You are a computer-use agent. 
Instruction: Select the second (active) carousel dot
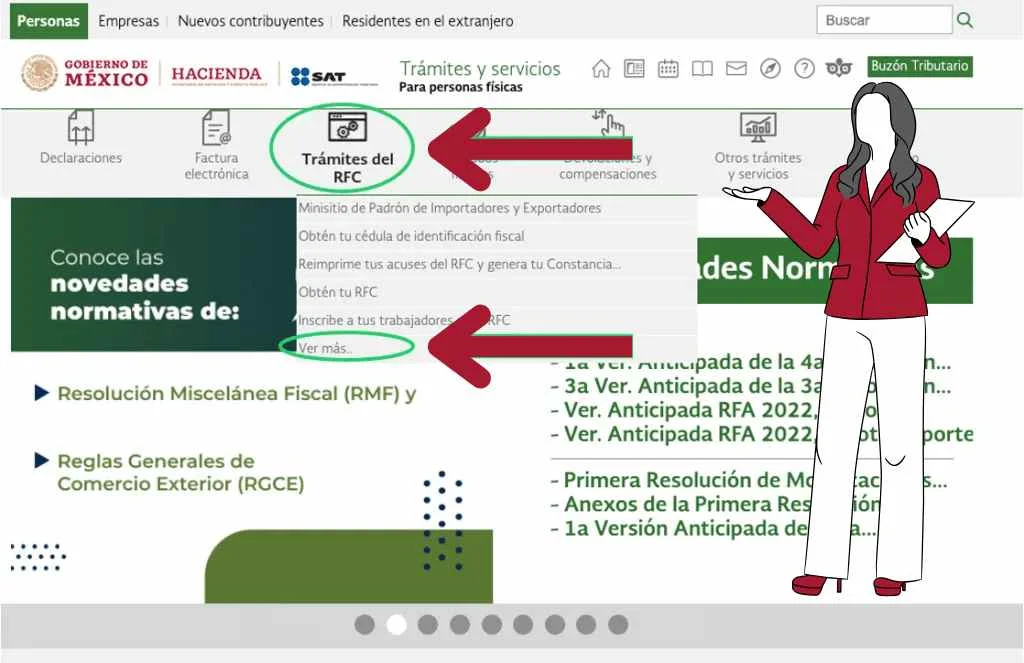pos(396,624)
